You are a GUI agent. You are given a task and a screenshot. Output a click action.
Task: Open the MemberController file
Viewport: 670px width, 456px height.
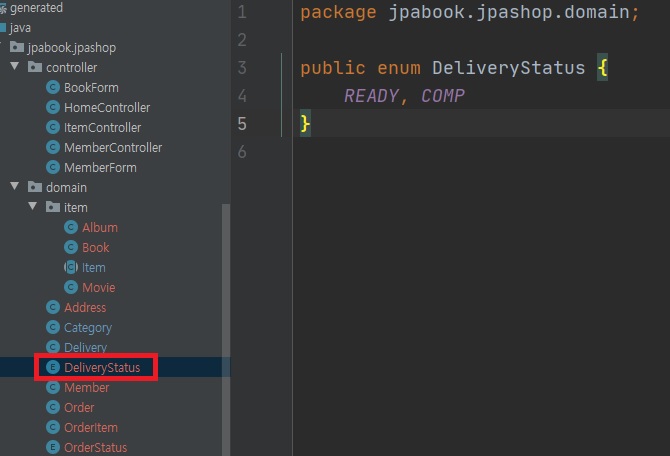click(113, 148)
